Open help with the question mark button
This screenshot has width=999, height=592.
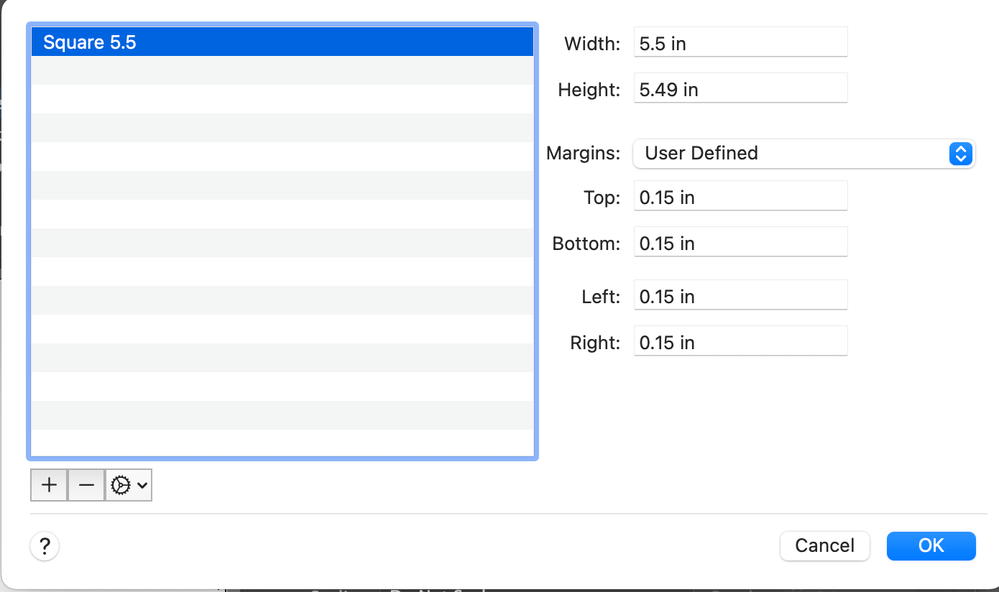tap(45, 546)
